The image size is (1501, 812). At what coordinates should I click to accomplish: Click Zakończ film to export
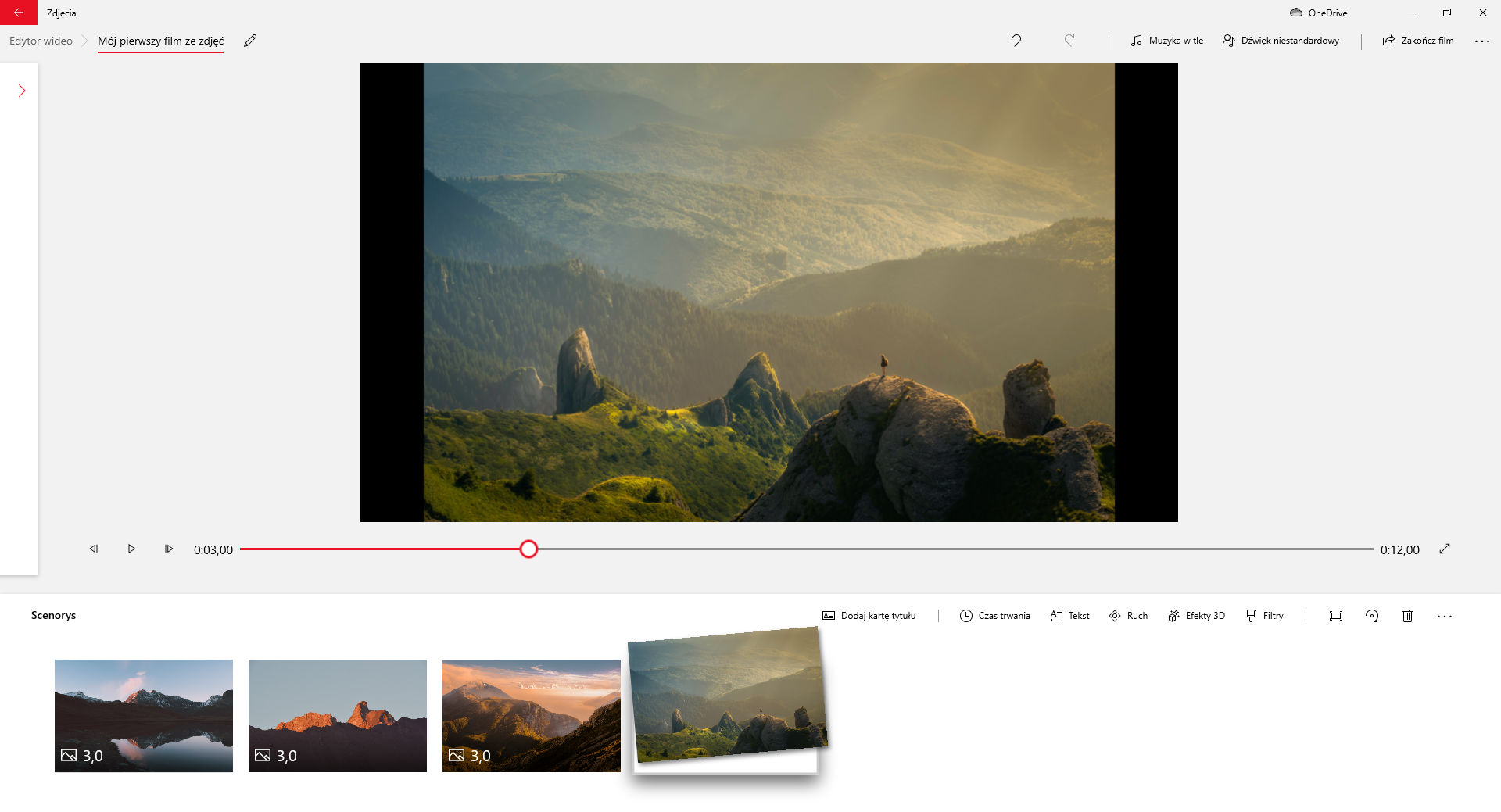[1418, 41]
